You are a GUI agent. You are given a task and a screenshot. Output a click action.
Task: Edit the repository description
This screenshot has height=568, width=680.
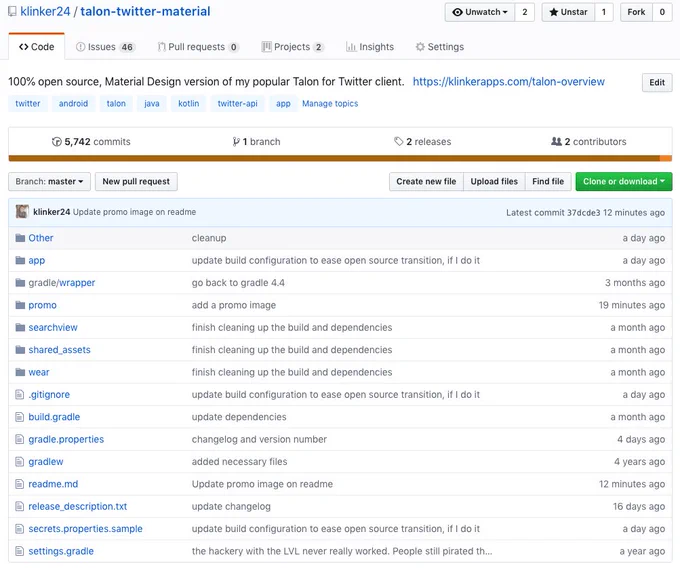tap(657, 82)
